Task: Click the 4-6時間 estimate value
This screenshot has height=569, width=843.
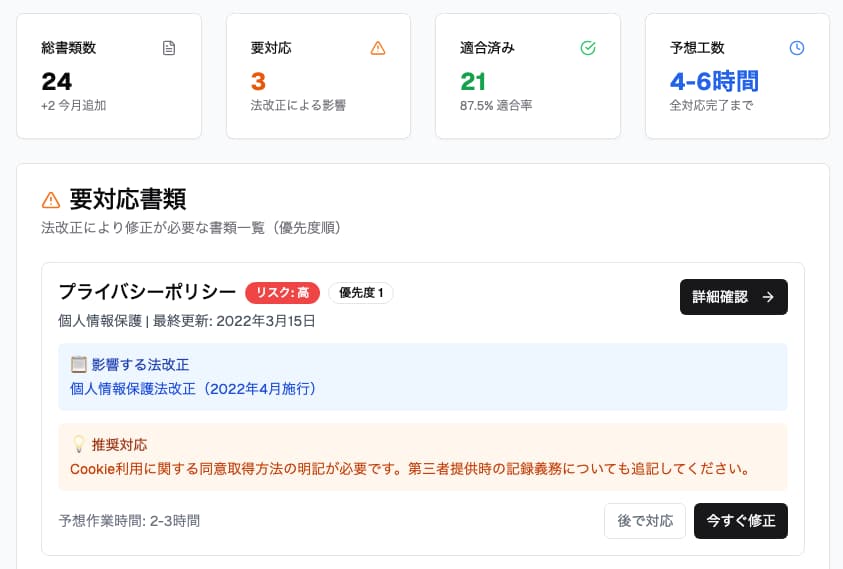Action: [714, 82]
